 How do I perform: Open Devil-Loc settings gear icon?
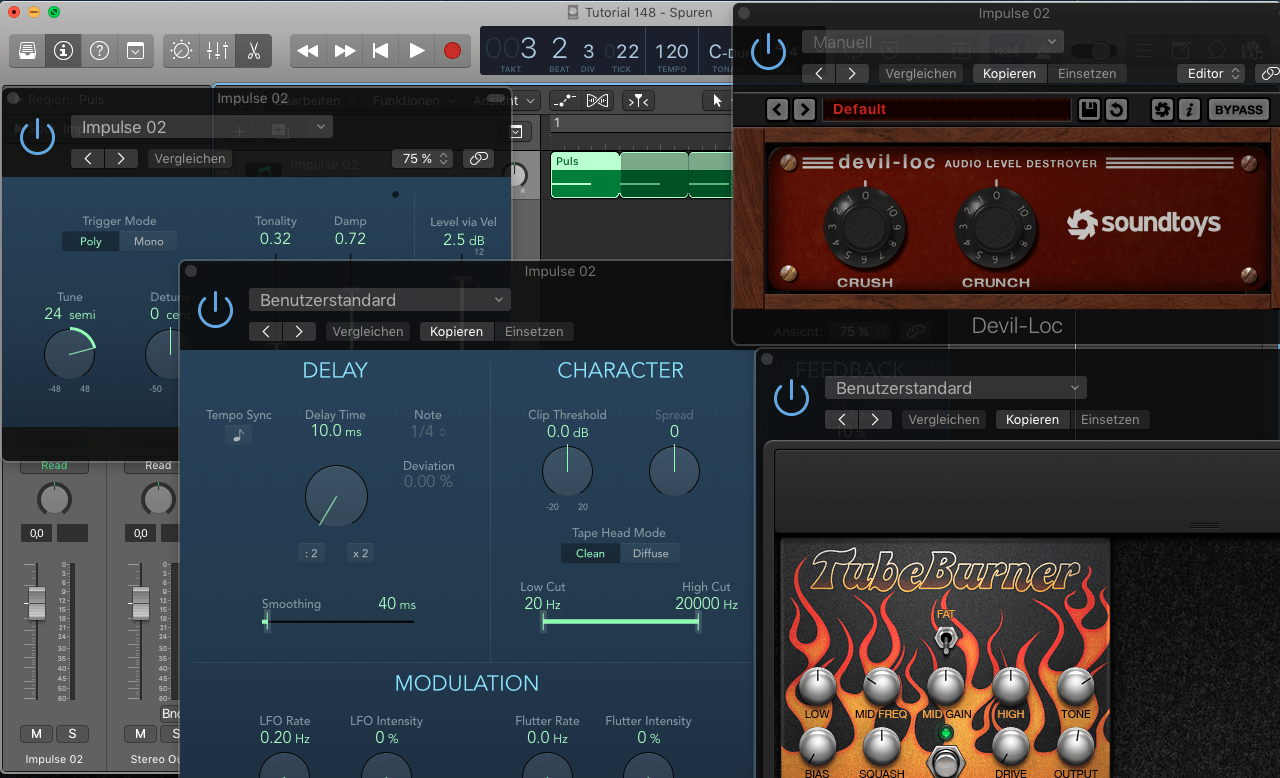point(1162,109)
